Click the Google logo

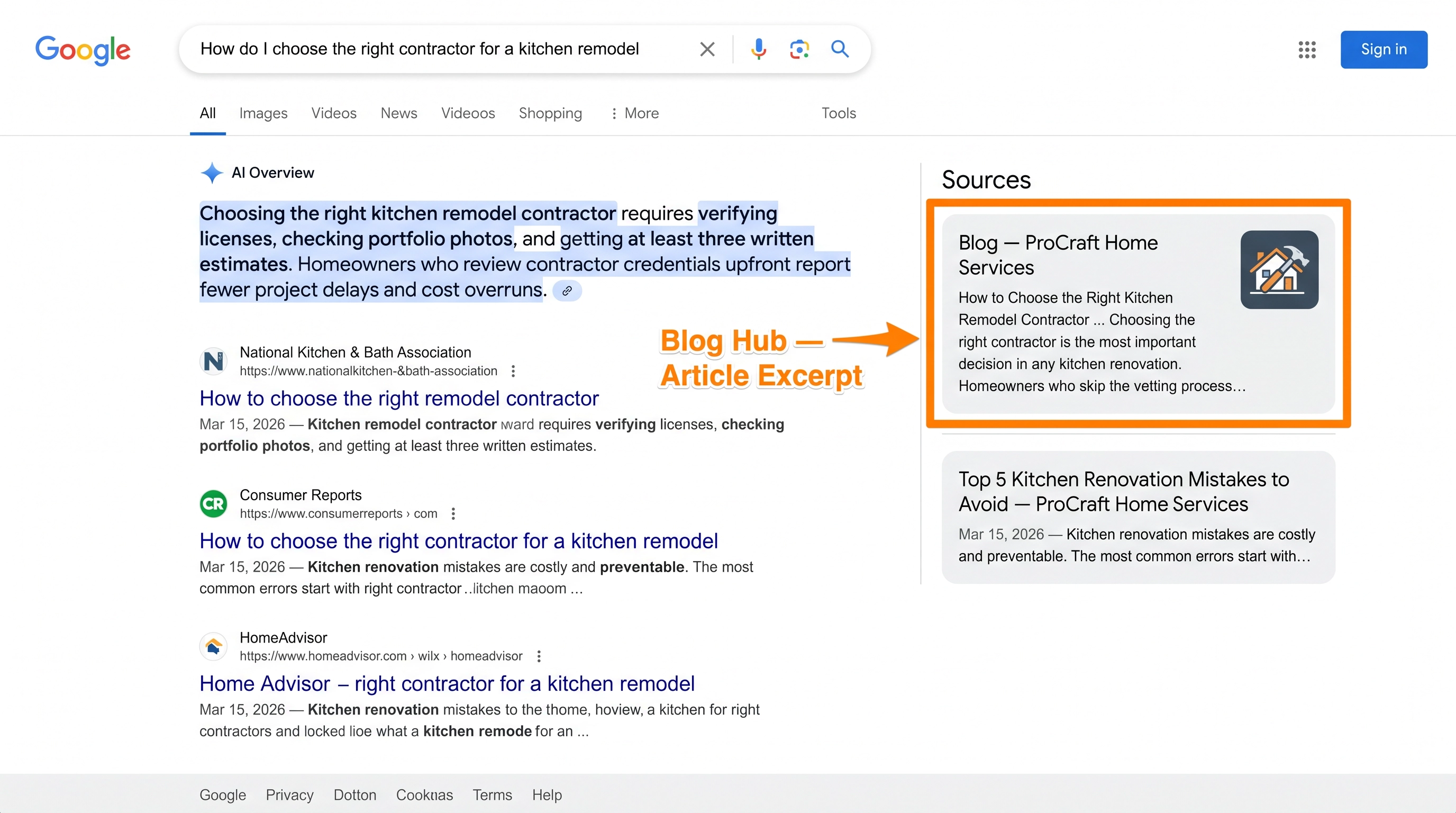point(83,50)
